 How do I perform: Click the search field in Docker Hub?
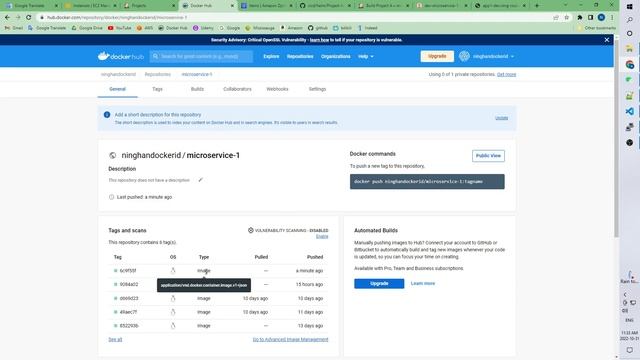tap(201, 56)
